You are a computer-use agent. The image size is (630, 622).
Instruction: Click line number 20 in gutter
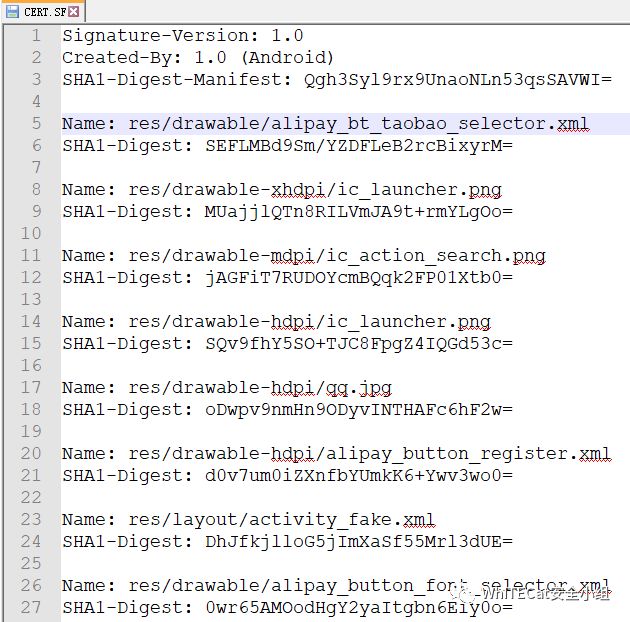(31, 454)
